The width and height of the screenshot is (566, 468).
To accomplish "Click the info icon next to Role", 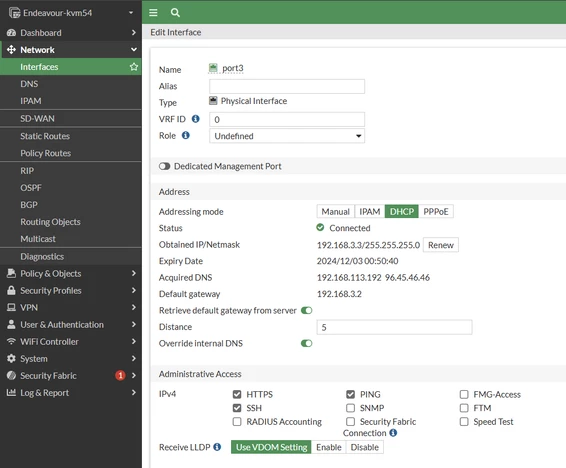I will [x=186, y=135].
